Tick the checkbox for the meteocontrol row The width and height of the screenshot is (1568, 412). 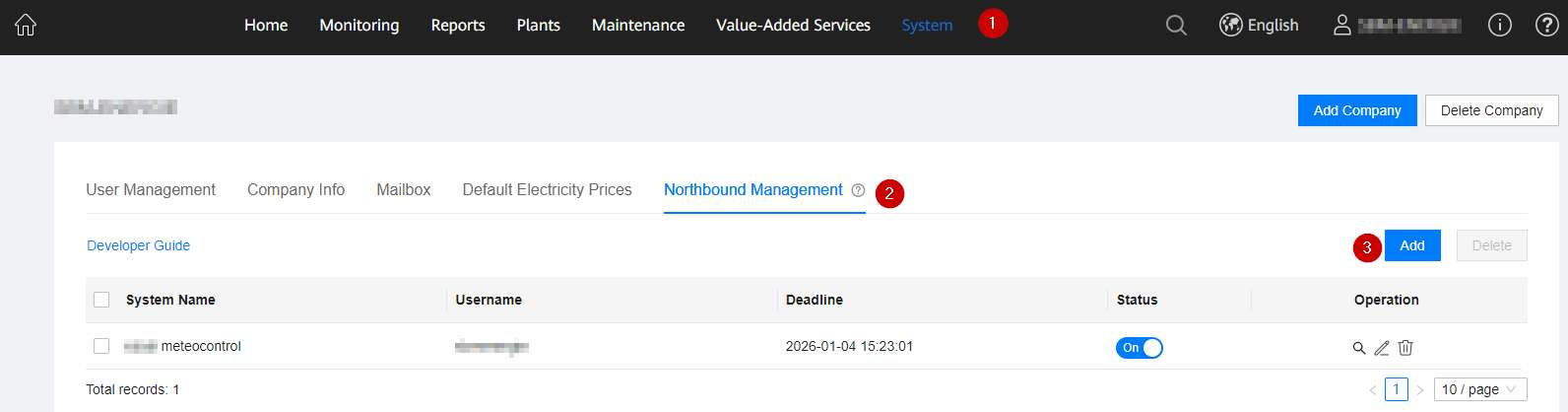pyautogui.click(x=101, y=346)
